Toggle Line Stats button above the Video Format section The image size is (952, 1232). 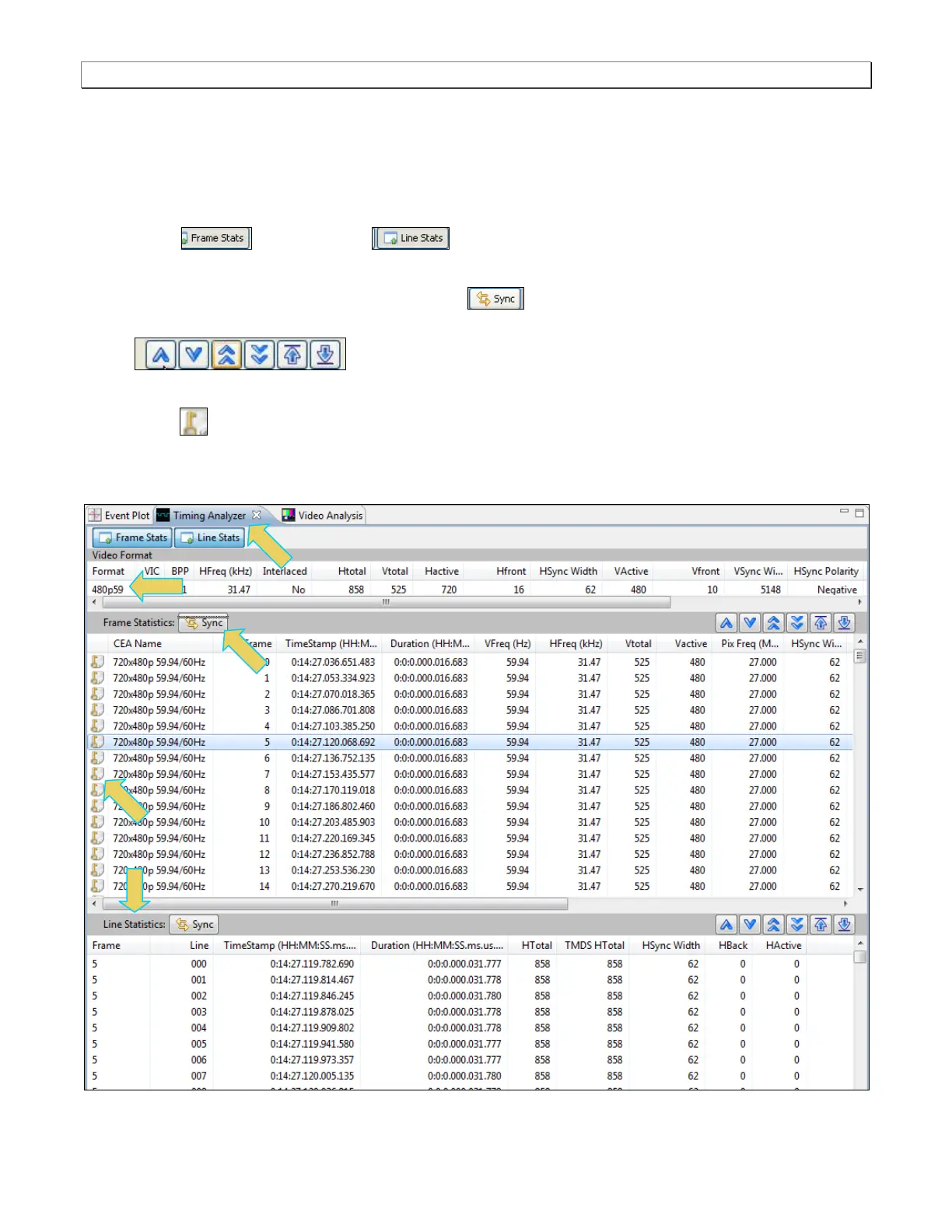click(x=210, y=537)
